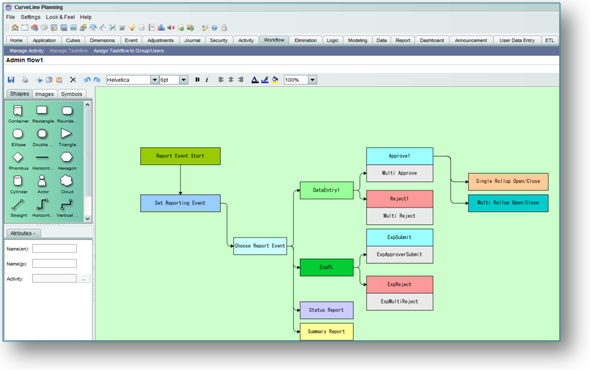Toggle bold text formatting
Viewport: 590px width, 370px height.
coord(197,80)
